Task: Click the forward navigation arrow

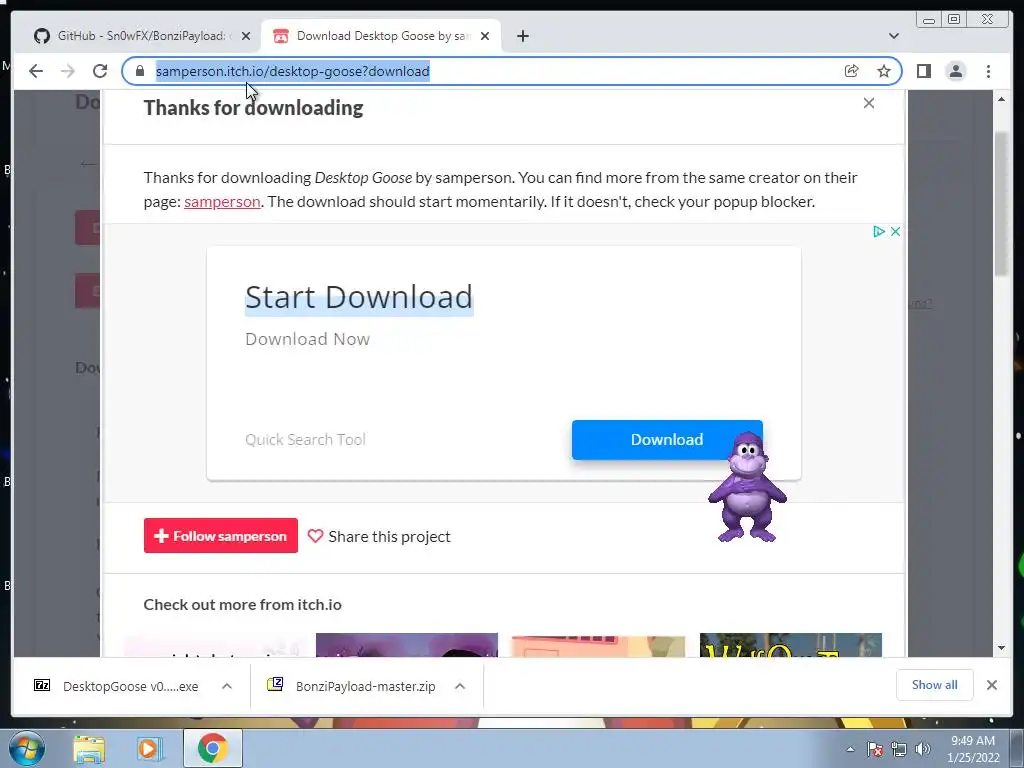Action: 68,71
